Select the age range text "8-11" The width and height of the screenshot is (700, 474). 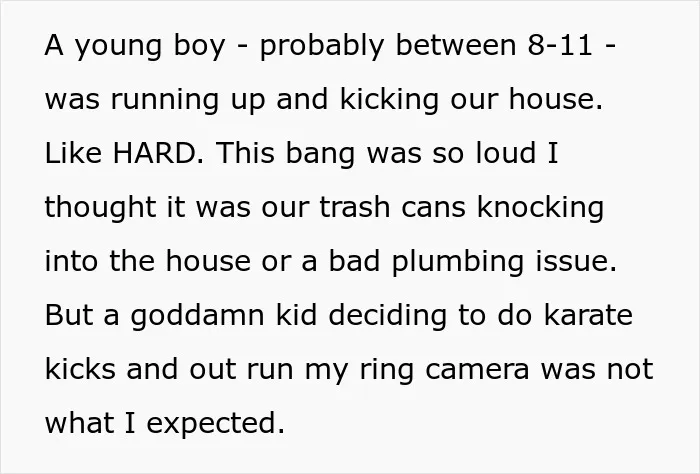(560, 45)
